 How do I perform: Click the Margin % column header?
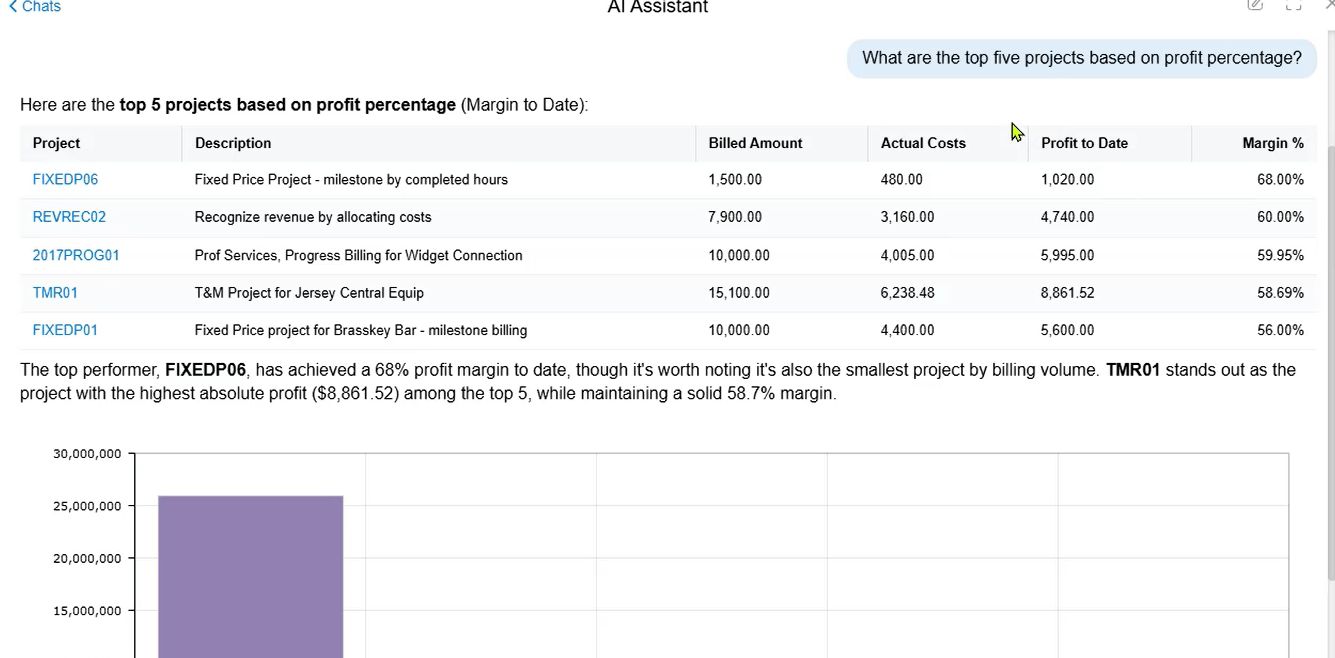[x=1273, y=143]
